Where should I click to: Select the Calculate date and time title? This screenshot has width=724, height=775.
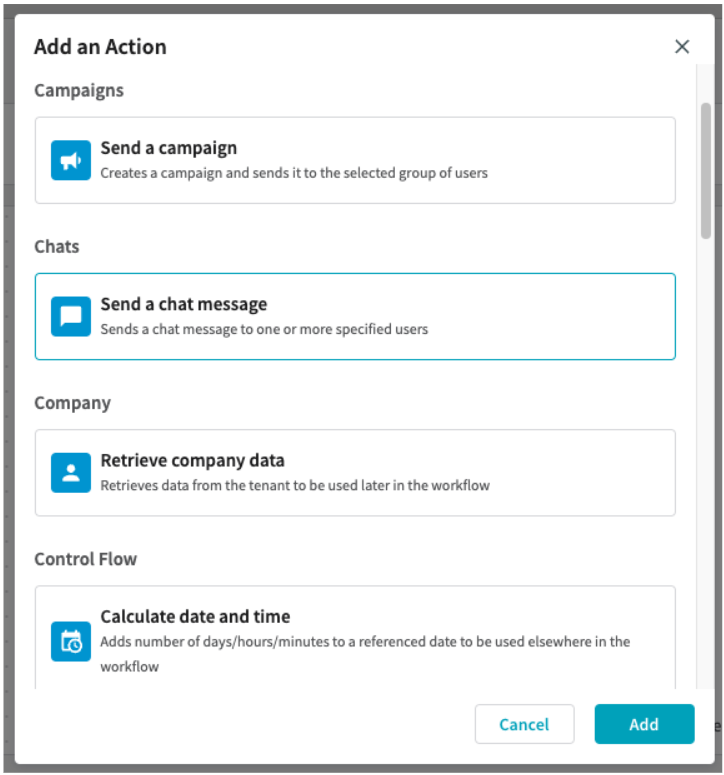195,617
